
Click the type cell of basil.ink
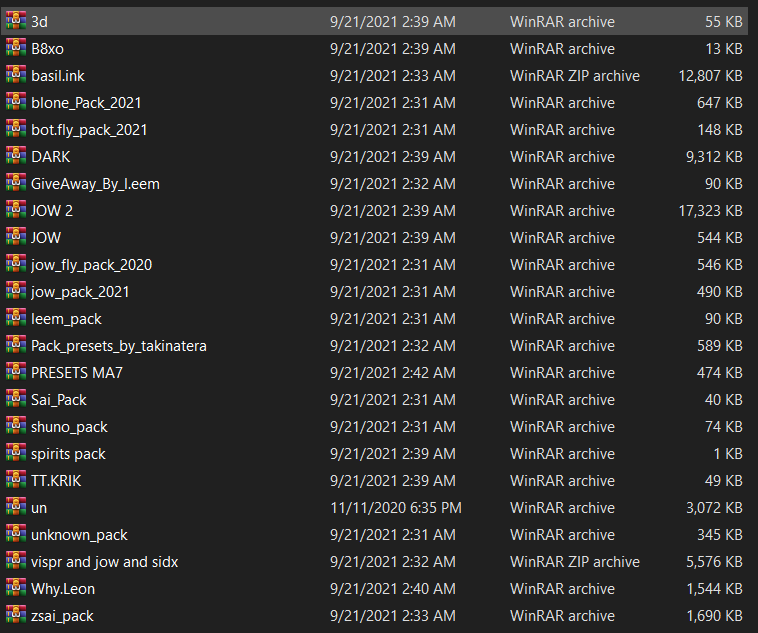coord(575,76)
